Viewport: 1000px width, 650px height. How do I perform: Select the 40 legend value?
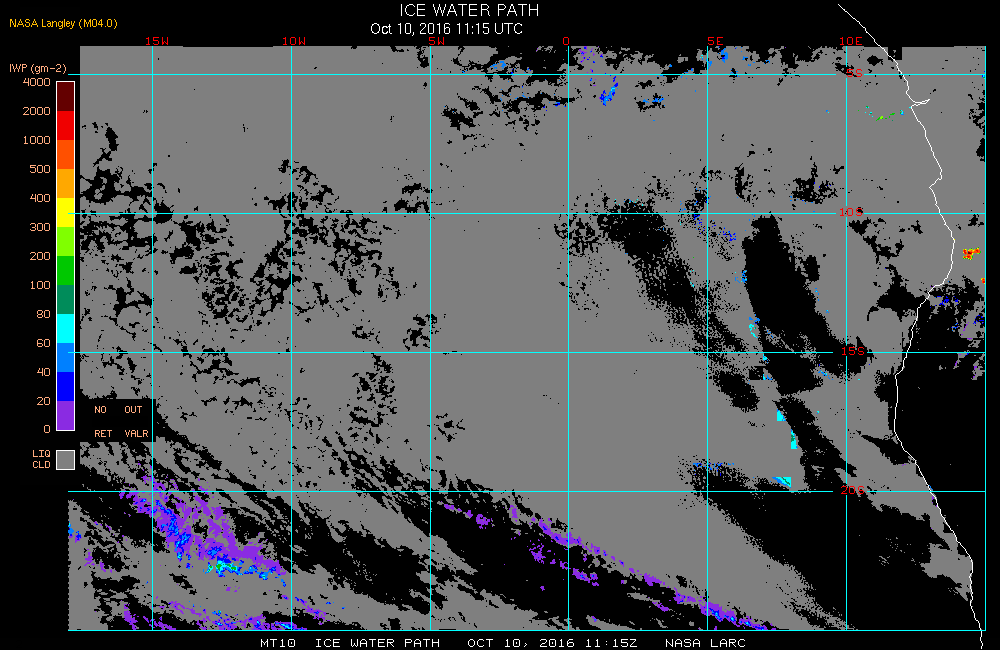pyautogui.click(x=43, y=372)
